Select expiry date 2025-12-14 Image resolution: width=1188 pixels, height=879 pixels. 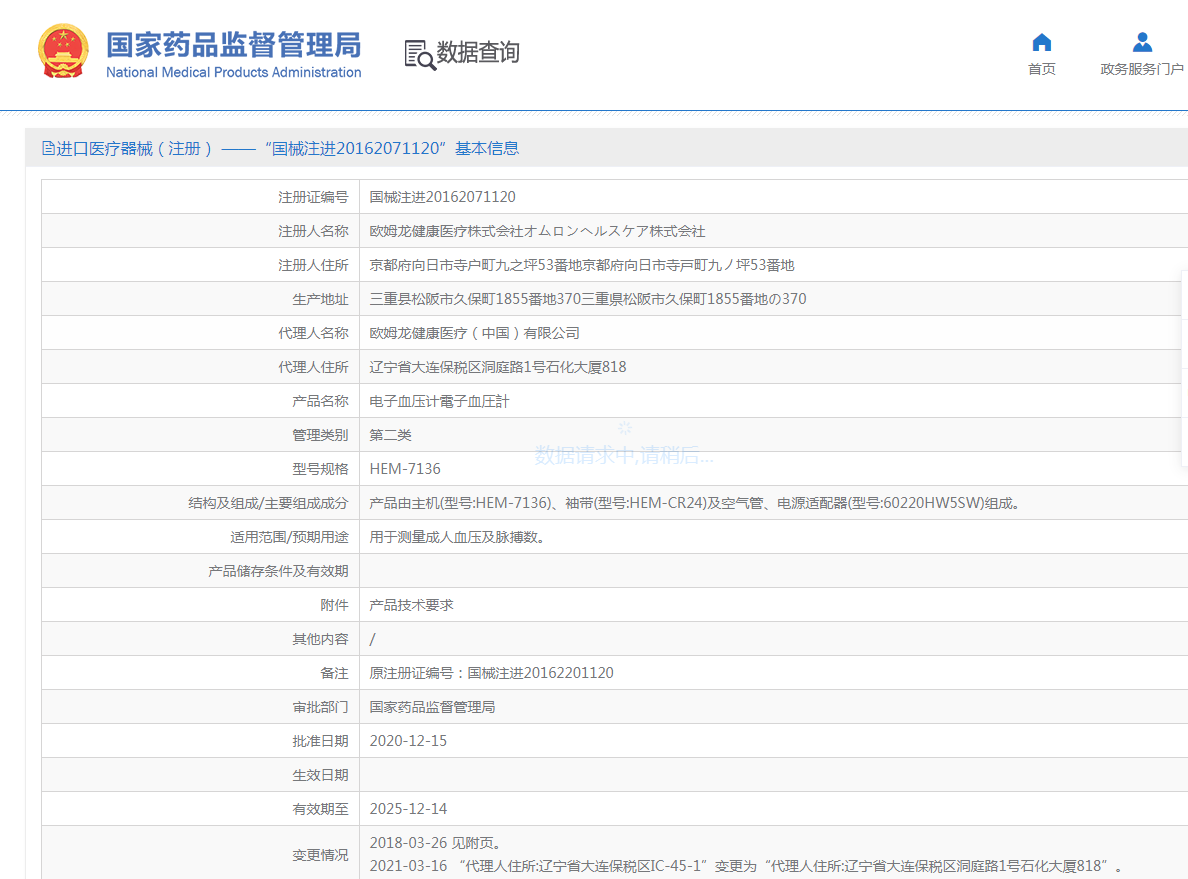point(408,809)
